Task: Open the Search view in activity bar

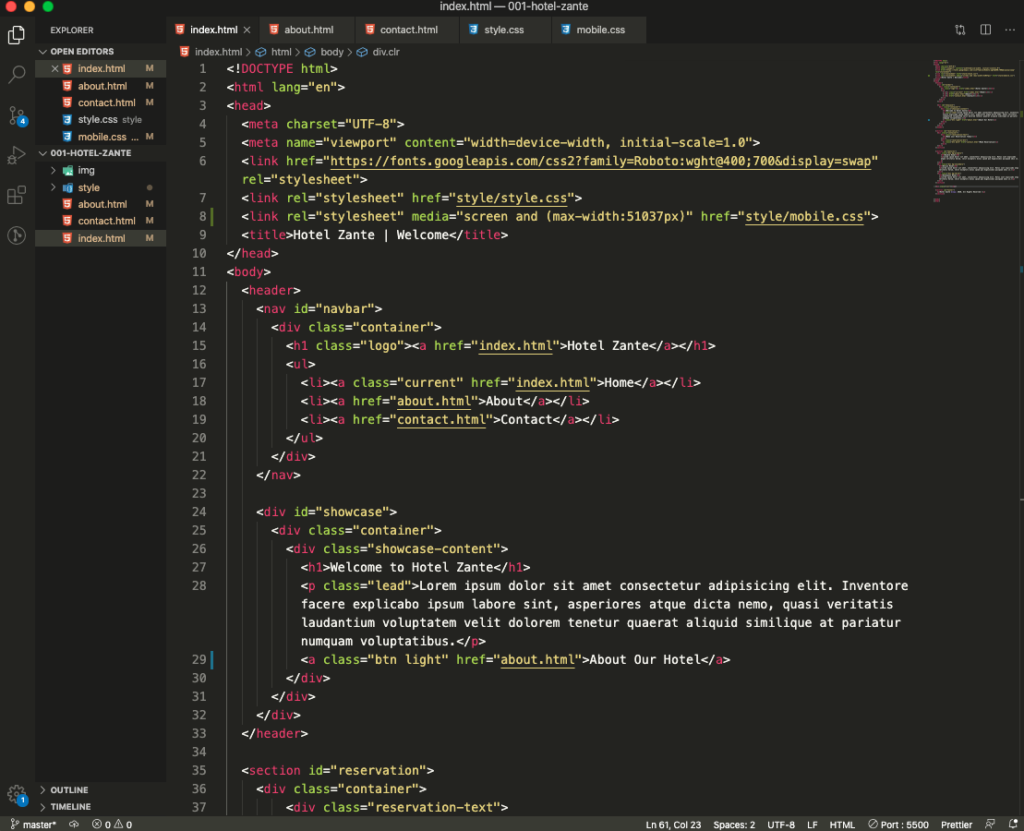Action: [x=16, y=74]
